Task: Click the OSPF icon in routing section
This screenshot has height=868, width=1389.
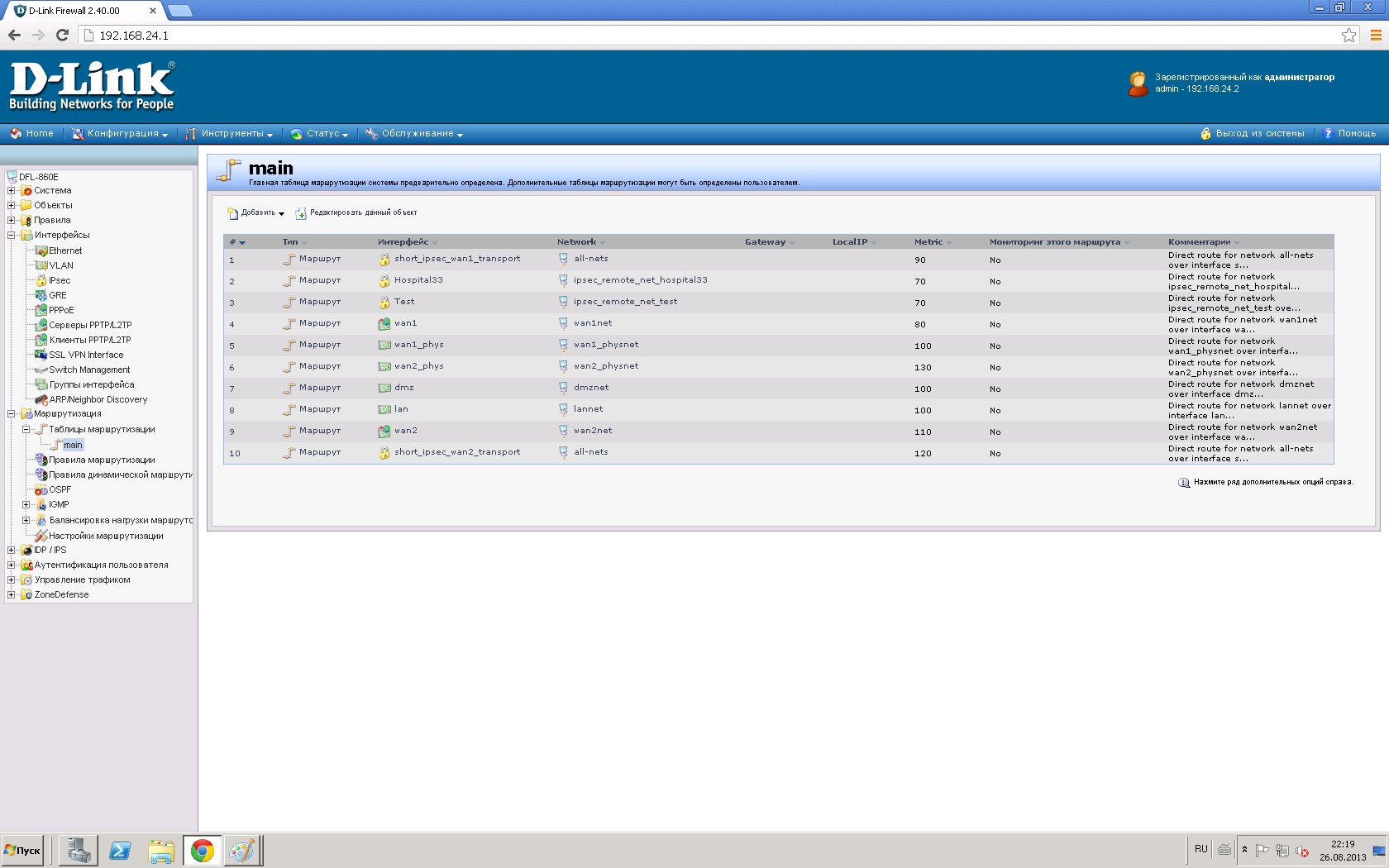Action: point(41,490)
